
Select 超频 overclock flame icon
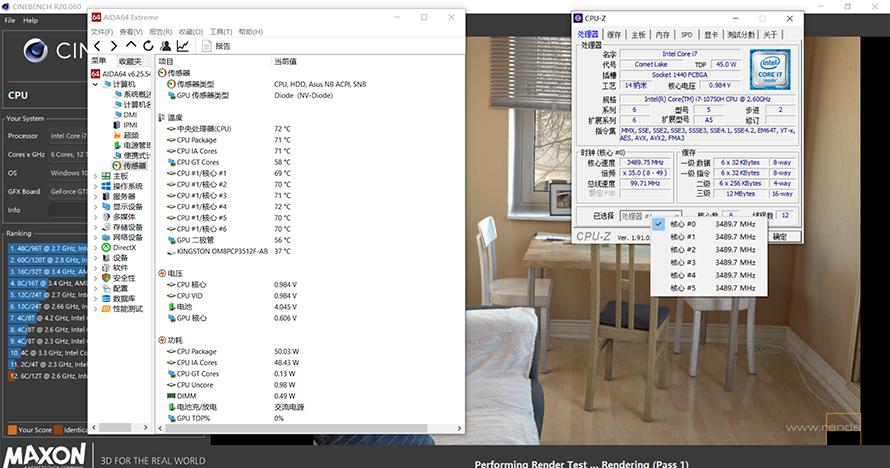coord(116,135)
